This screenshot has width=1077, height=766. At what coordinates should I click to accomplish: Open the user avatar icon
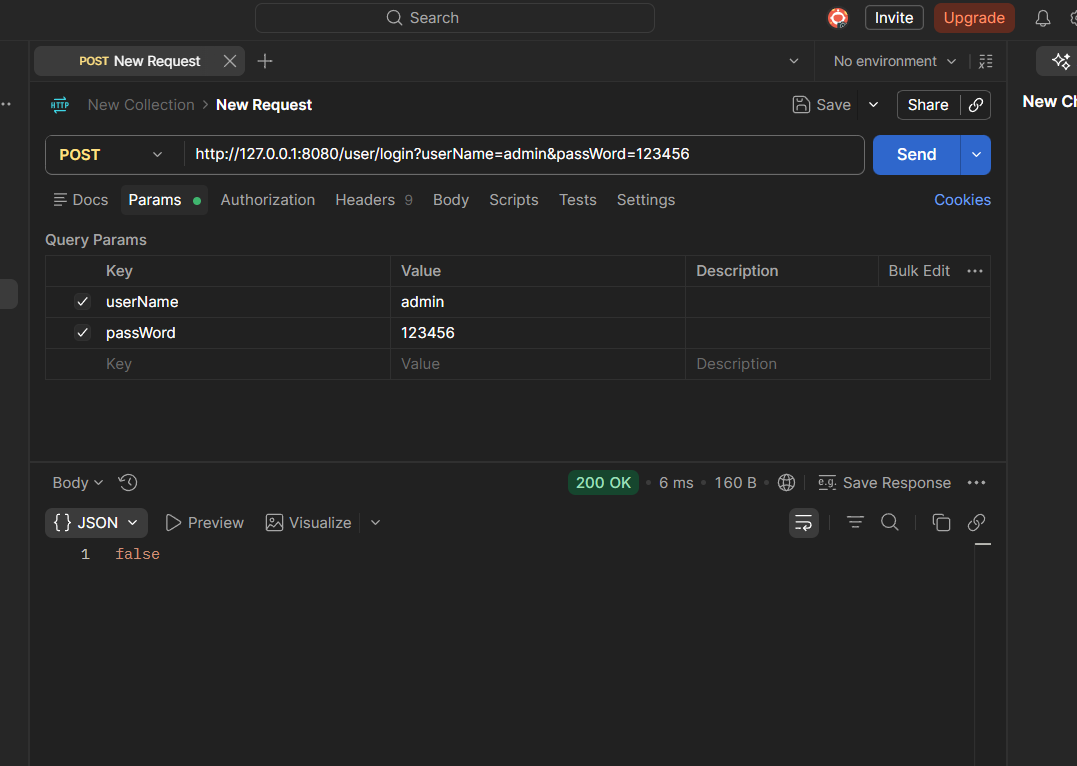tap(838, 18)
